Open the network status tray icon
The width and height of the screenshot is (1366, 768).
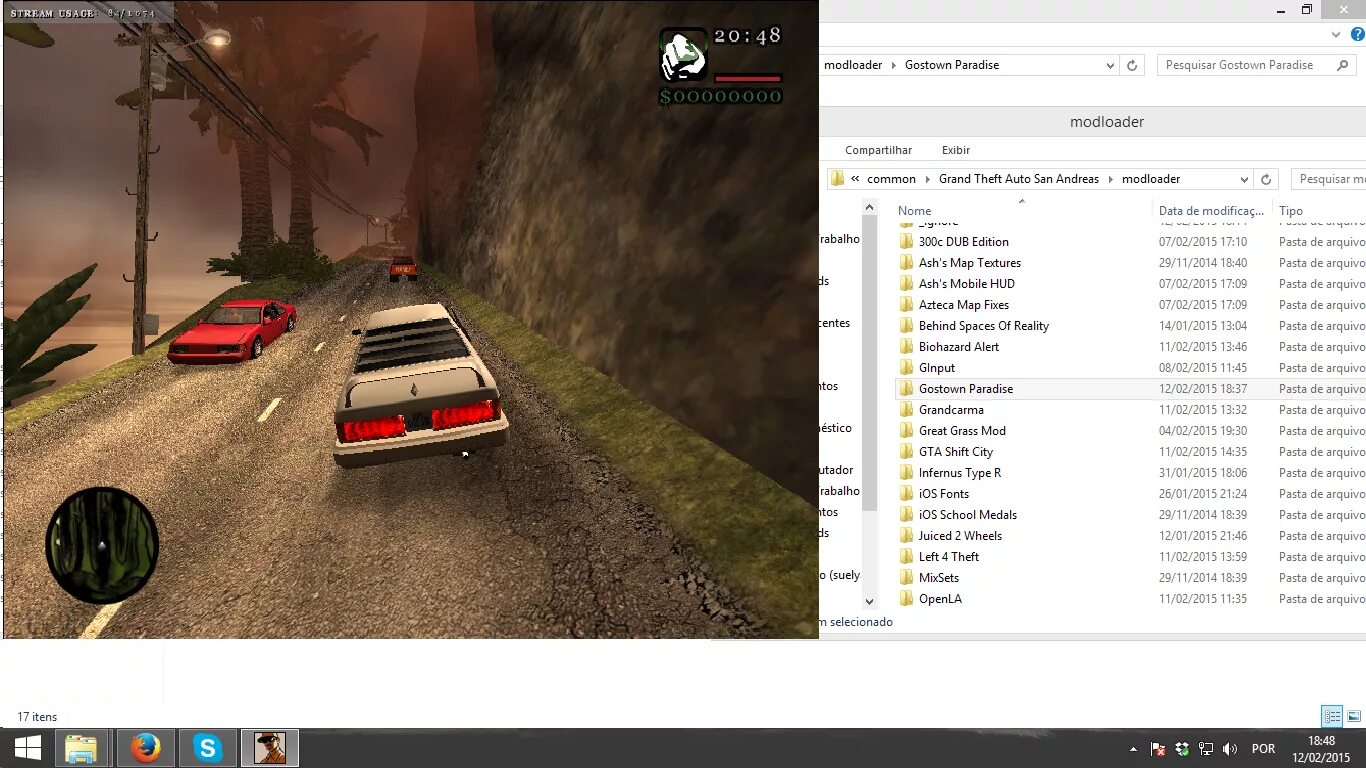[1206, 749]
